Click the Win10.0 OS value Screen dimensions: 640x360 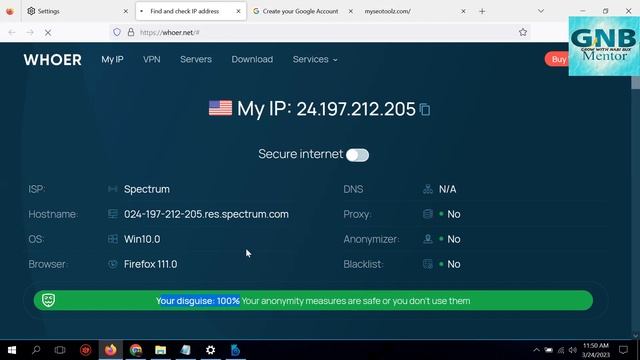click(x=142, y=239)
